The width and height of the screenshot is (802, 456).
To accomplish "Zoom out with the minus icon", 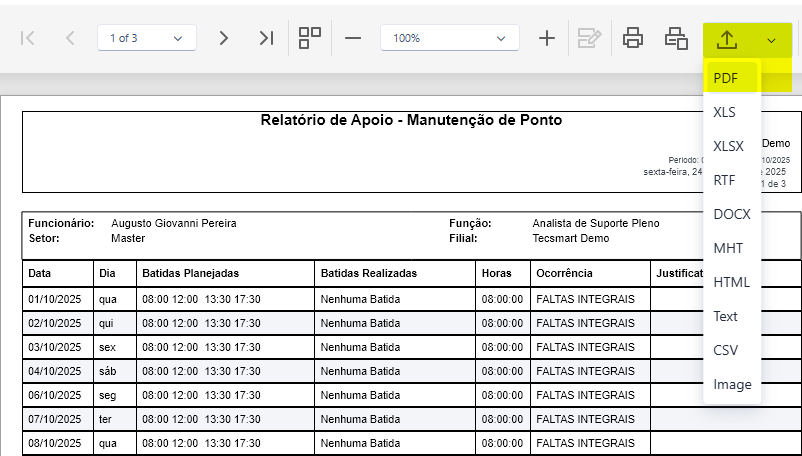I will [353, 38].
